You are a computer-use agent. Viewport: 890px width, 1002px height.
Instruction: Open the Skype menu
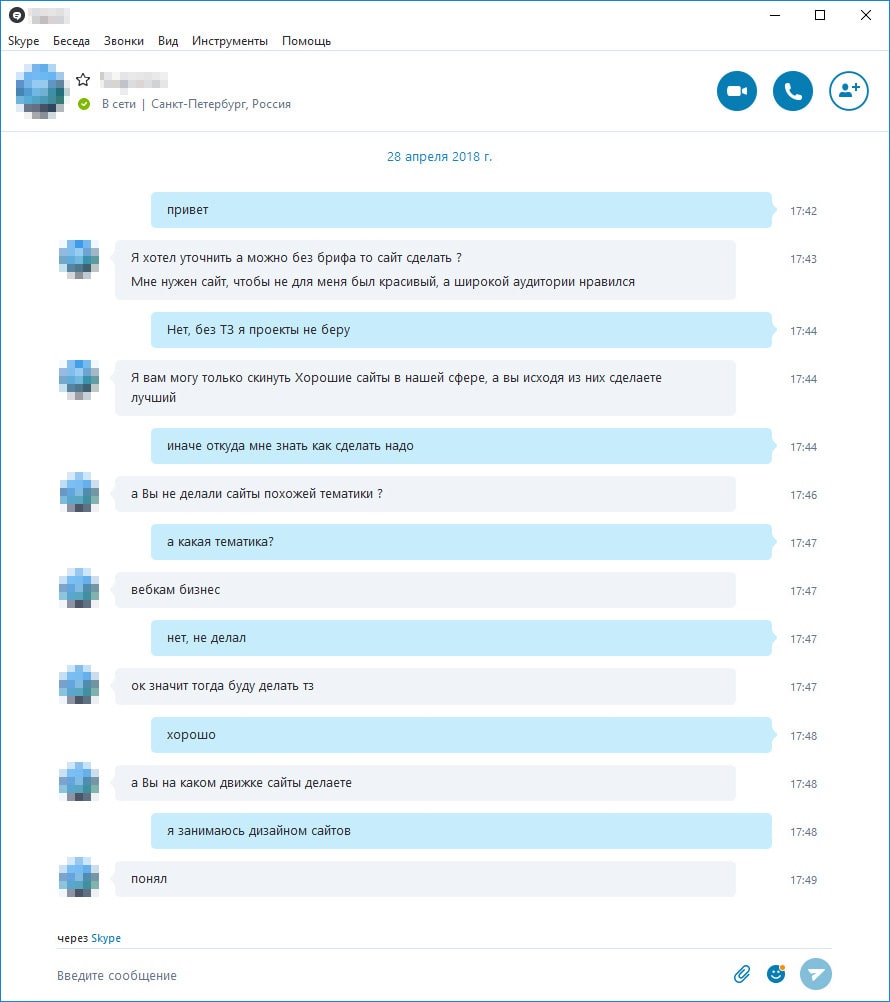[x=24, y=41]
